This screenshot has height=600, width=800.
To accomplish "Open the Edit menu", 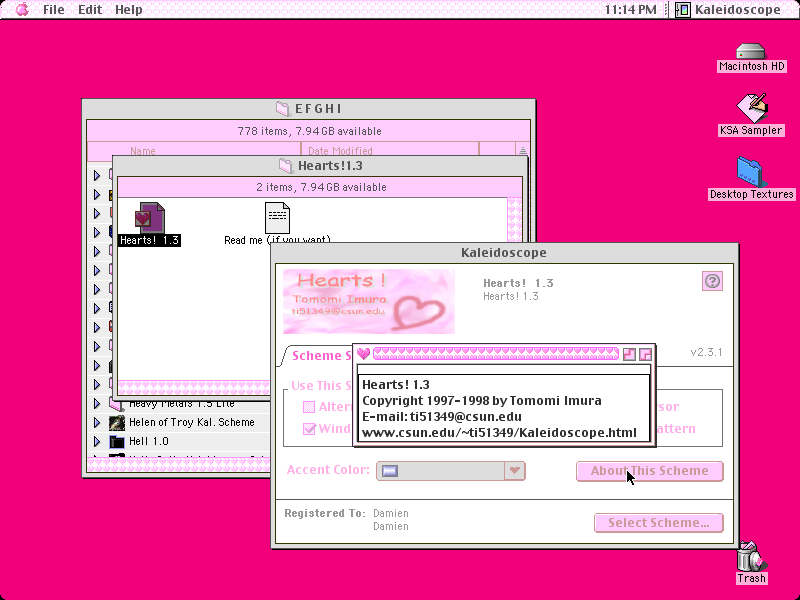I will tap(90, 10).
